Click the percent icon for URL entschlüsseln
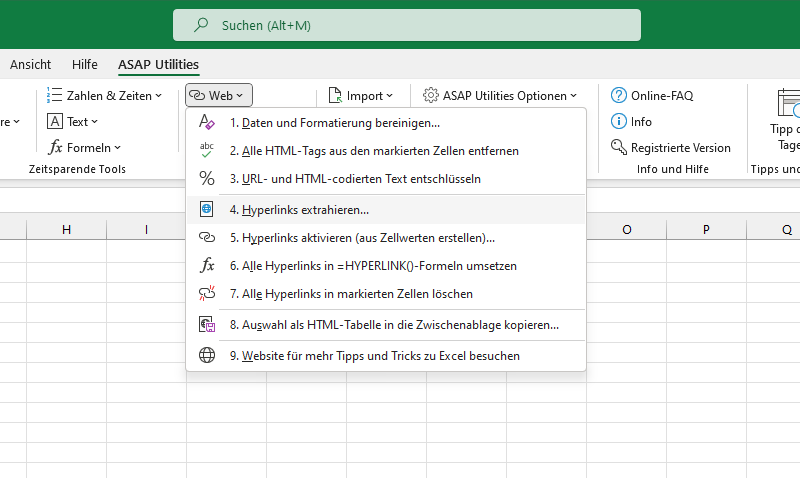The image size is (800, 478). [207, 179]
